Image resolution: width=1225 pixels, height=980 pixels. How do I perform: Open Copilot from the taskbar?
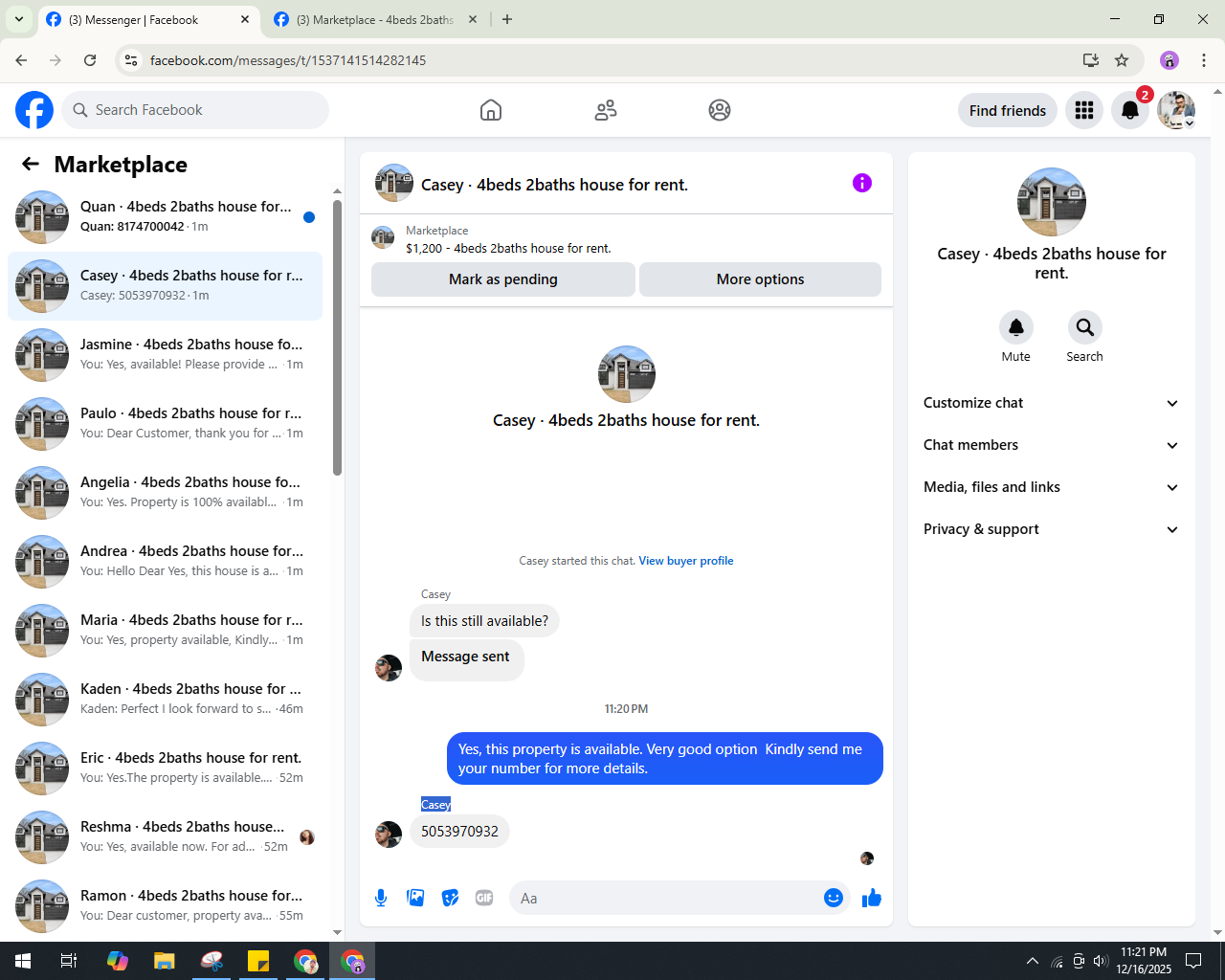click(x=118, y=961)
